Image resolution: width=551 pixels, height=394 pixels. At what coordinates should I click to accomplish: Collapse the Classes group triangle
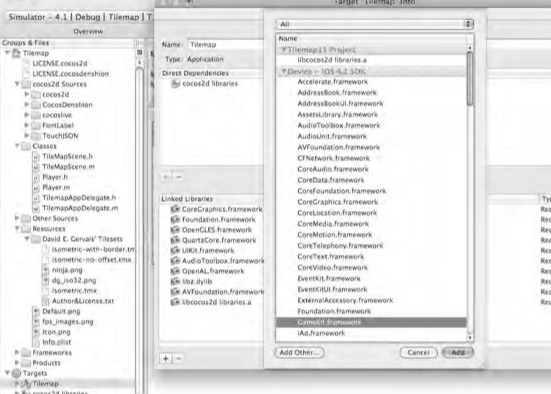(17, 146)
